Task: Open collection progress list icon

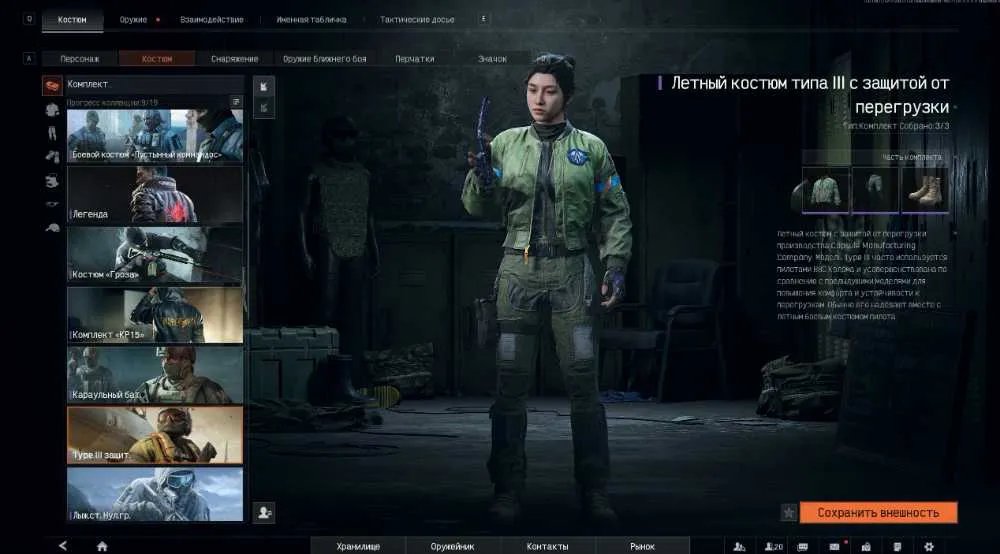Action: [236, 102]
